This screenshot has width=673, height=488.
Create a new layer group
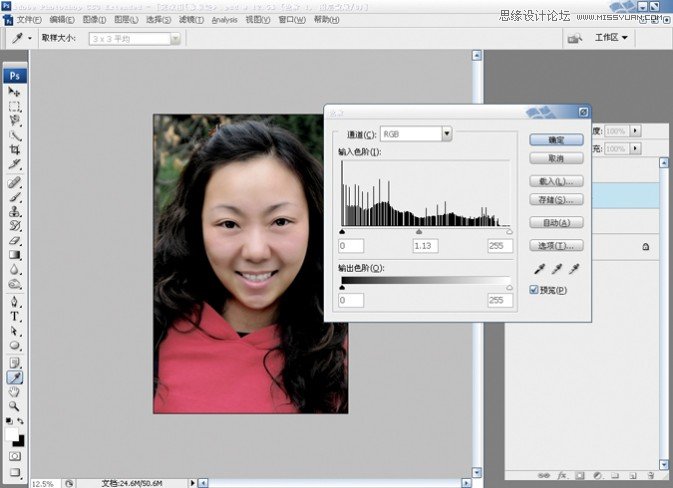click(x=615, y=475)
